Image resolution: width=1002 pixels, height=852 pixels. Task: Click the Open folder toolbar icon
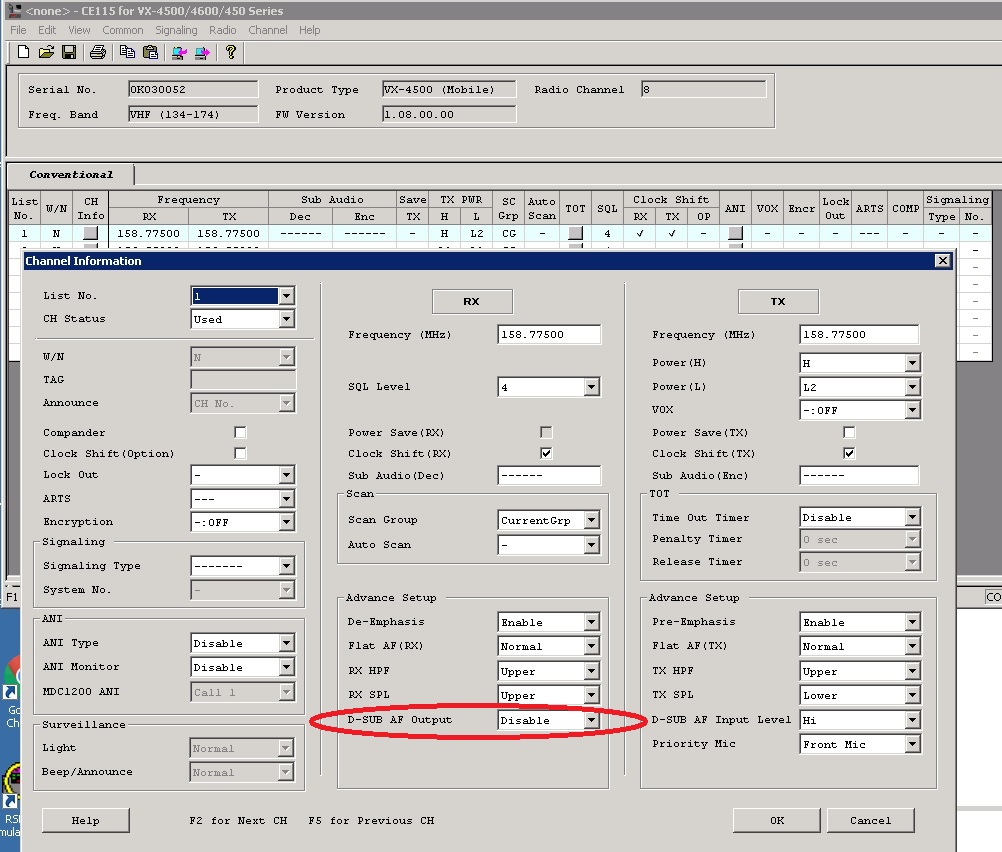(46, 52)
